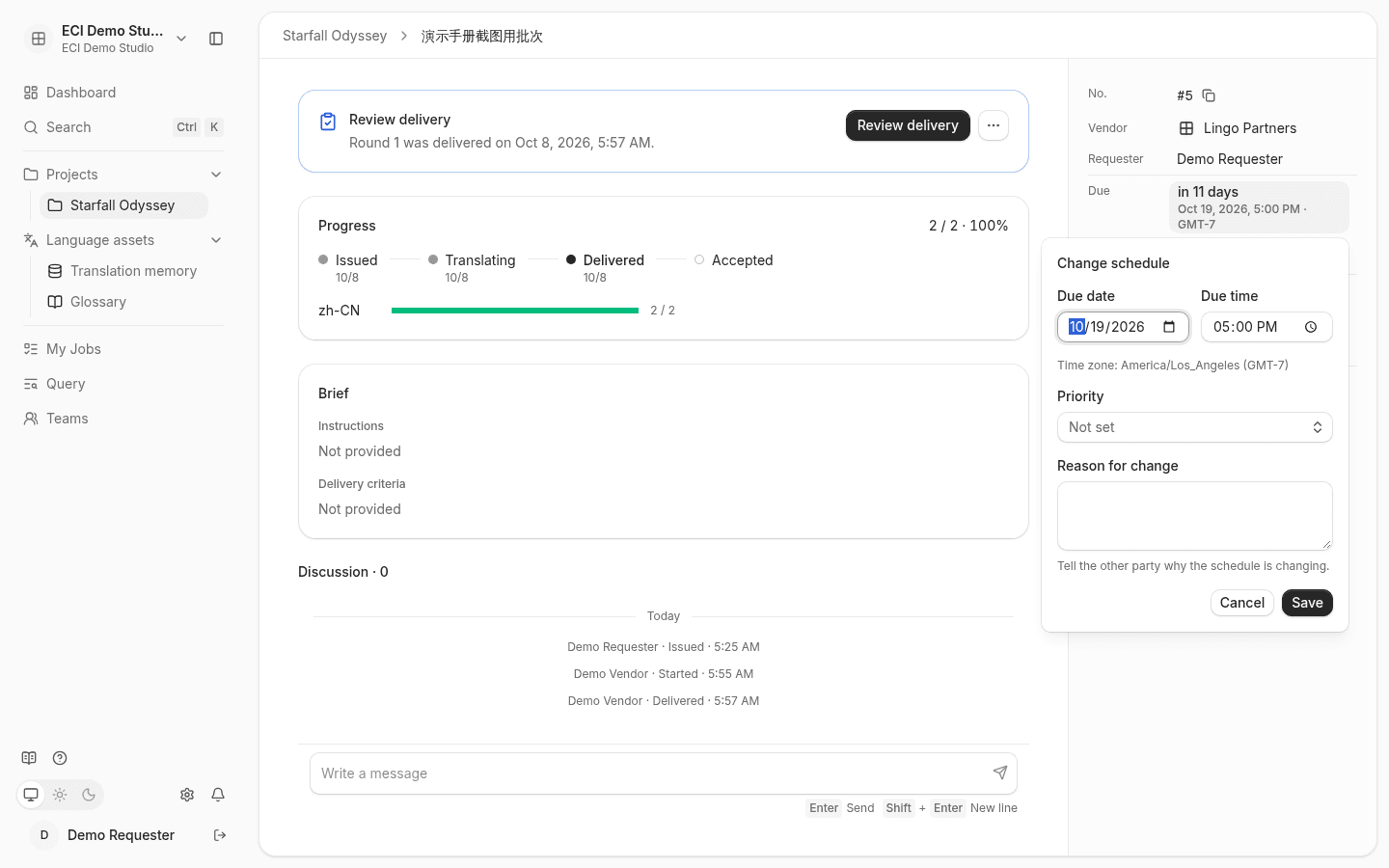Select system theme monitor icon
1389x868 pixels.
[x=31, y=795]
